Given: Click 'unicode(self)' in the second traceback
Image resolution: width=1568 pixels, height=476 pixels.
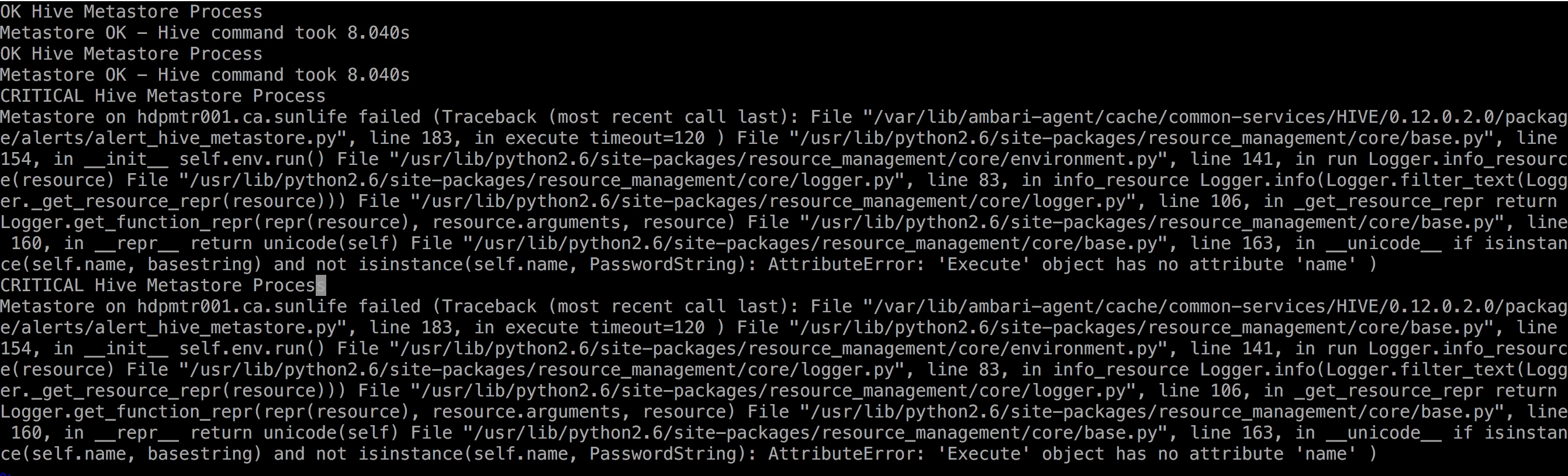Looking at the screenshot, I should tap(331, 433).
